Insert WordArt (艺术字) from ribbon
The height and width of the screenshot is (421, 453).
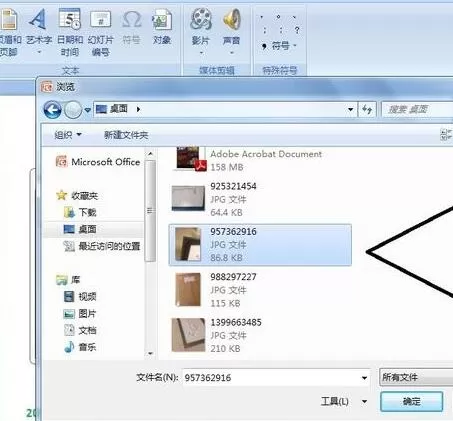(x=39, y=30)
